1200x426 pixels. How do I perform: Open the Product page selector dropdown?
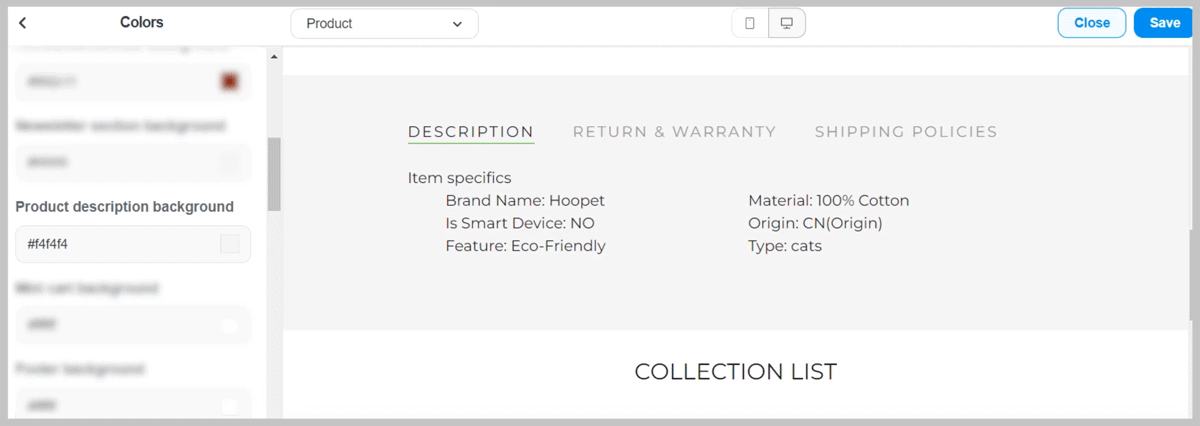[384, 23]
